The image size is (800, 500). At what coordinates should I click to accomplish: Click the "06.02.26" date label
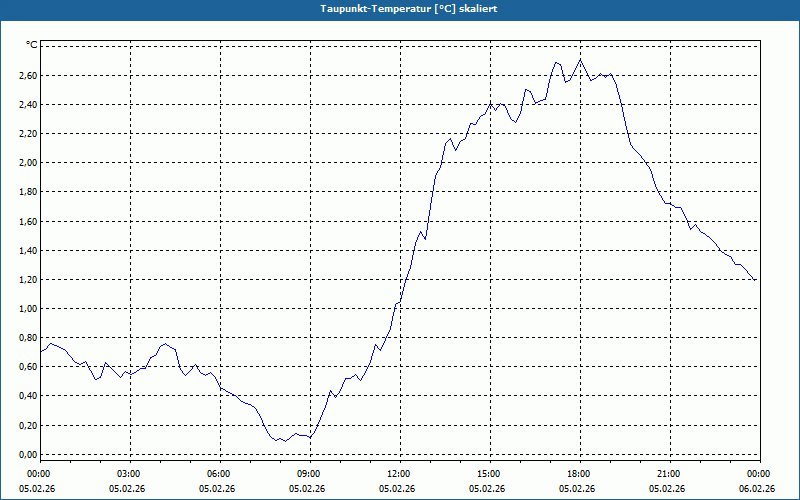click(757, 489)
